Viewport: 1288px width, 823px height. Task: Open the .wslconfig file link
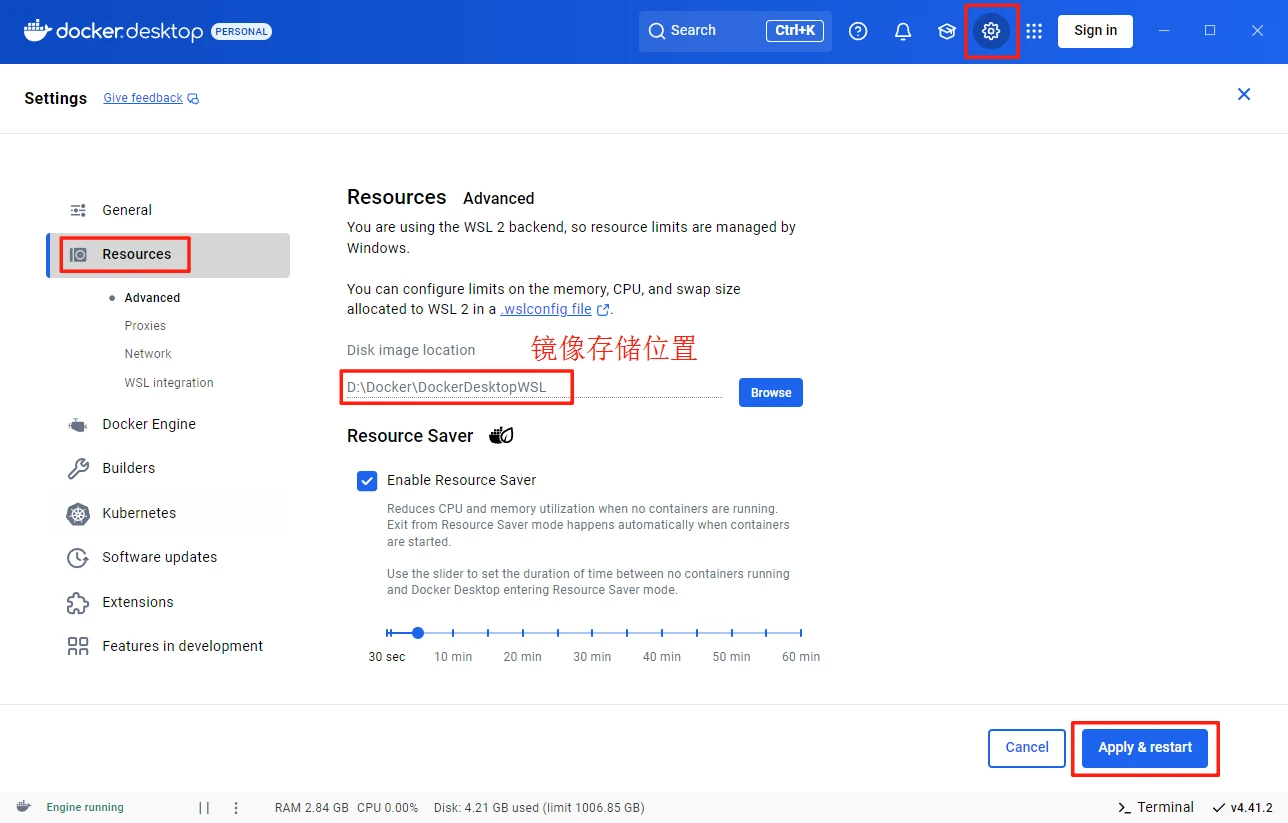(546, 310)
